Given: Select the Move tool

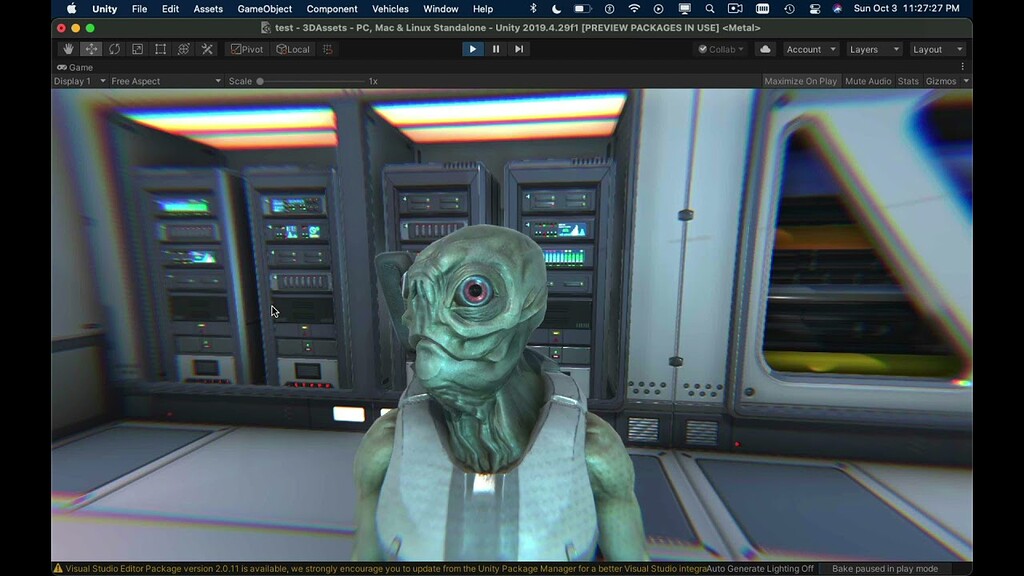Looking at the screenshot, I should (89, 48).
